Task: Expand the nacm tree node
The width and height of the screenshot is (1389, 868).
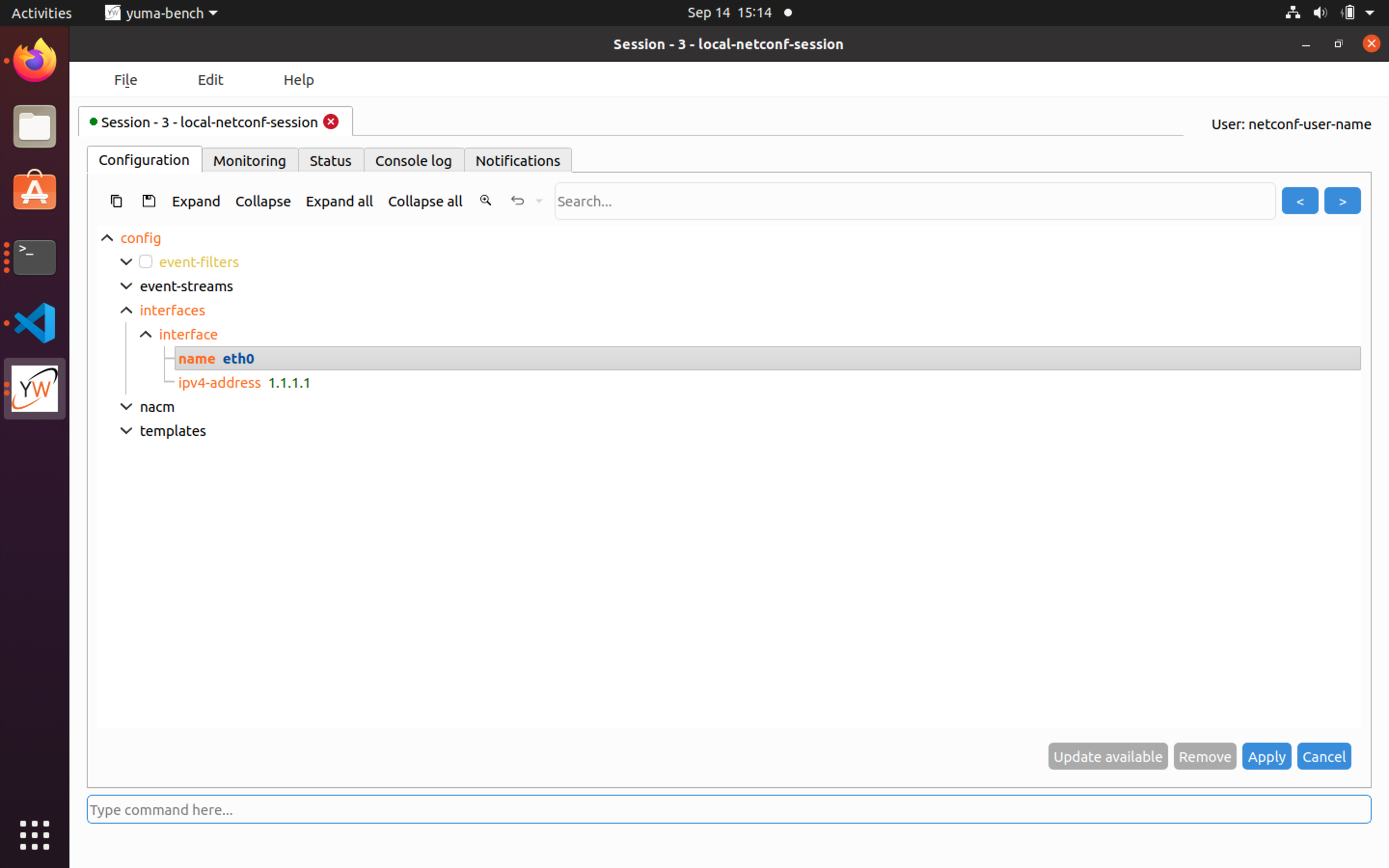Action: coord(126,407)
